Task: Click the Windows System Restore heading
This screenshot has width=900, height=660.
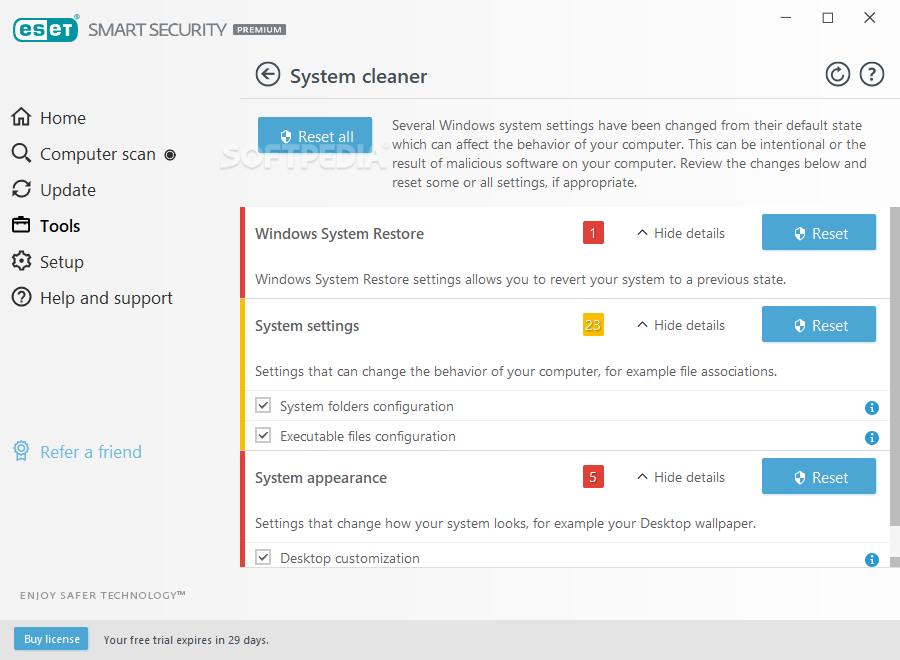Action: point(339,234)
